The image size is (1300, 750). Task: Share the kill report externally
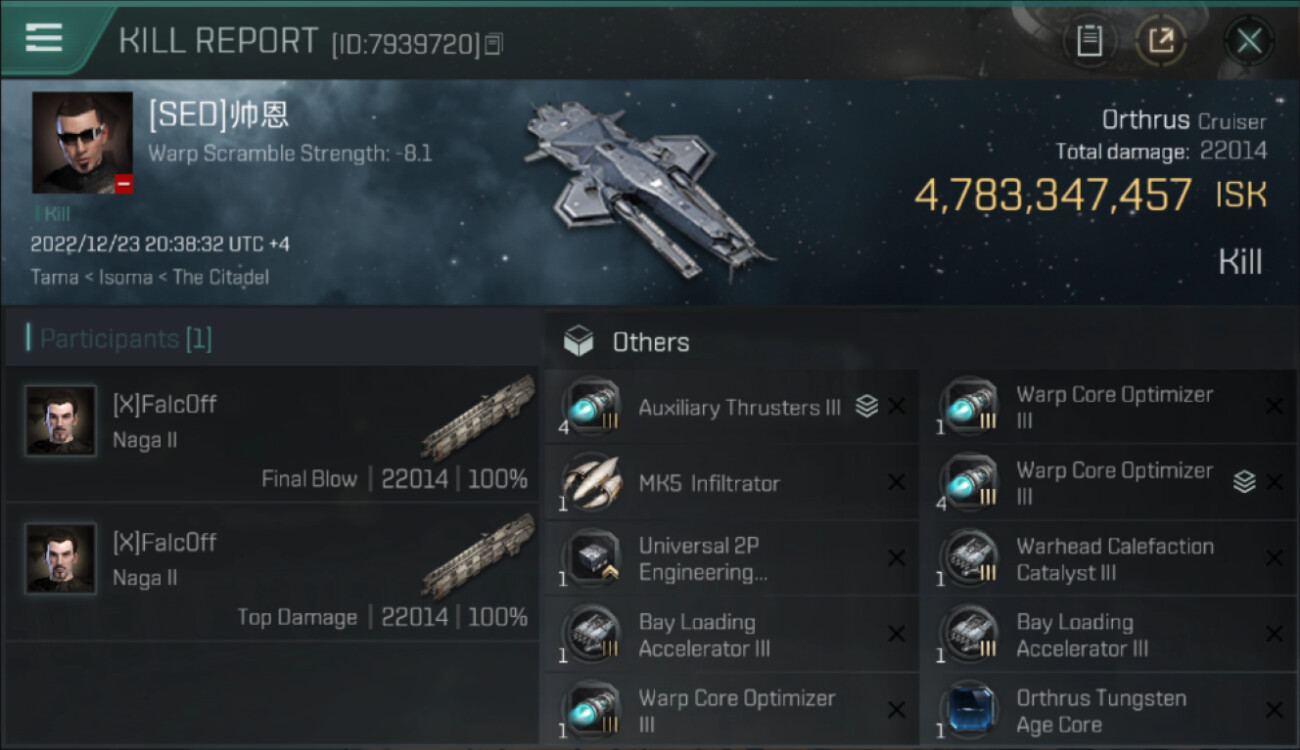tap(1161, 41)
